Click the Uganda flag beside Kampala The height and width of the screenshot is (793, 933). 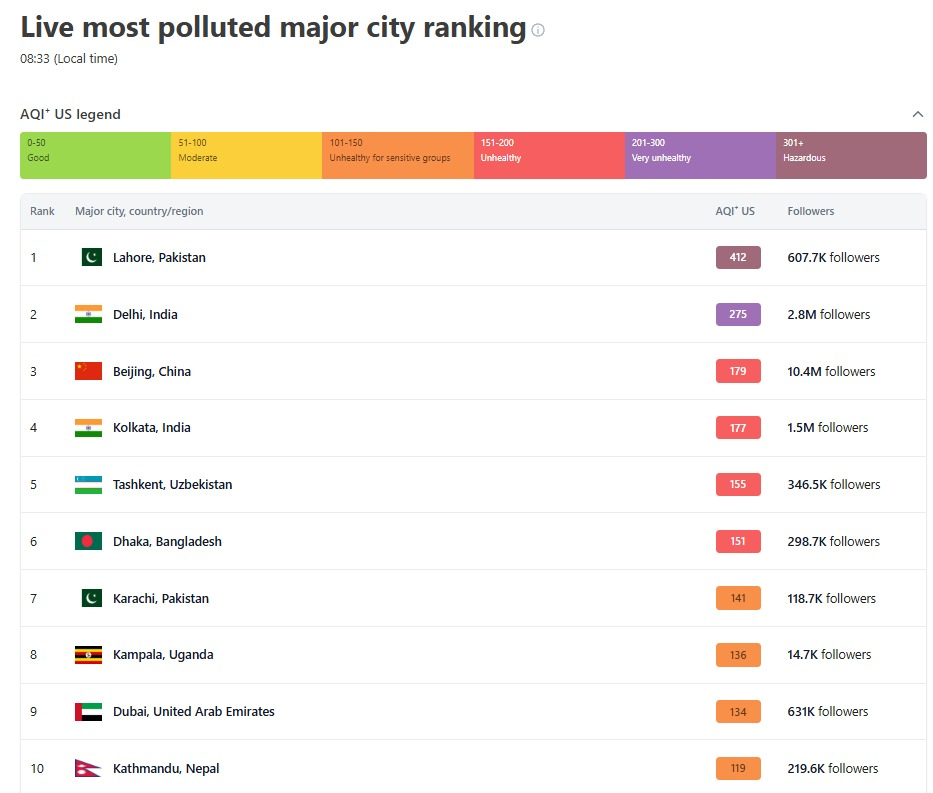click(x=88, y=655)
